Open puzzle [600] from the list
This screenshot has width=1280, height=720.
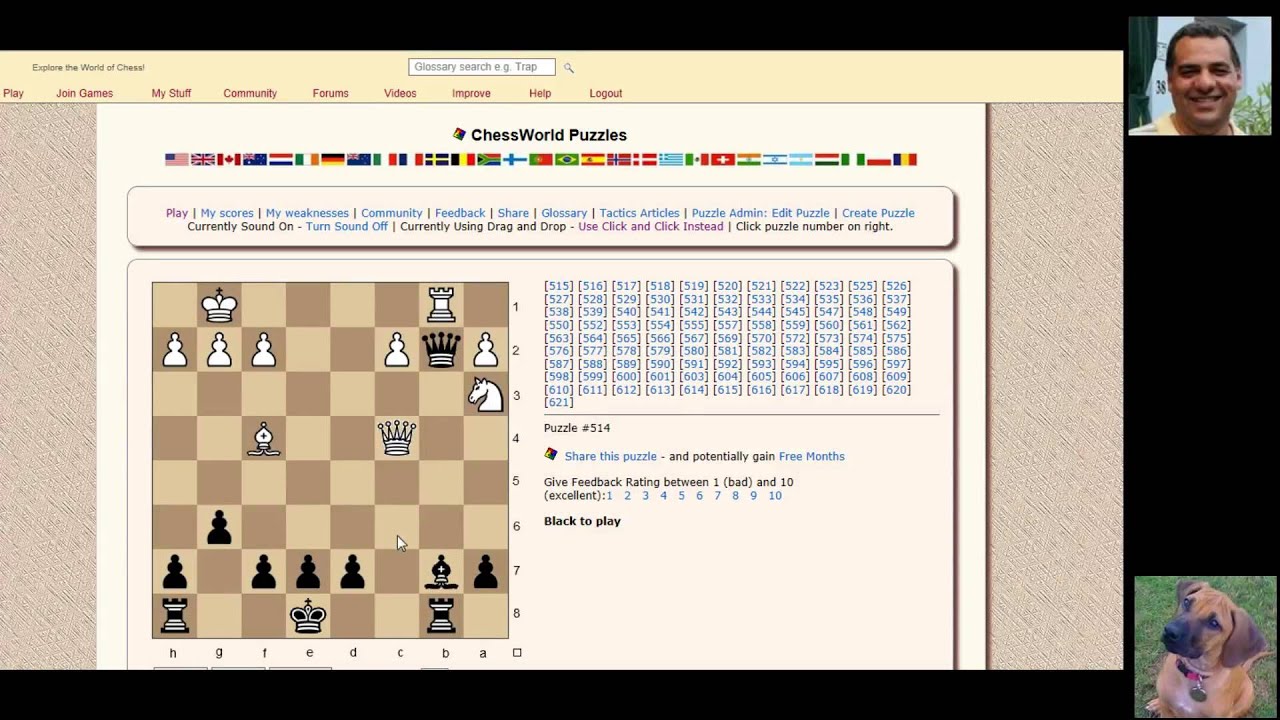click(626, 377)
